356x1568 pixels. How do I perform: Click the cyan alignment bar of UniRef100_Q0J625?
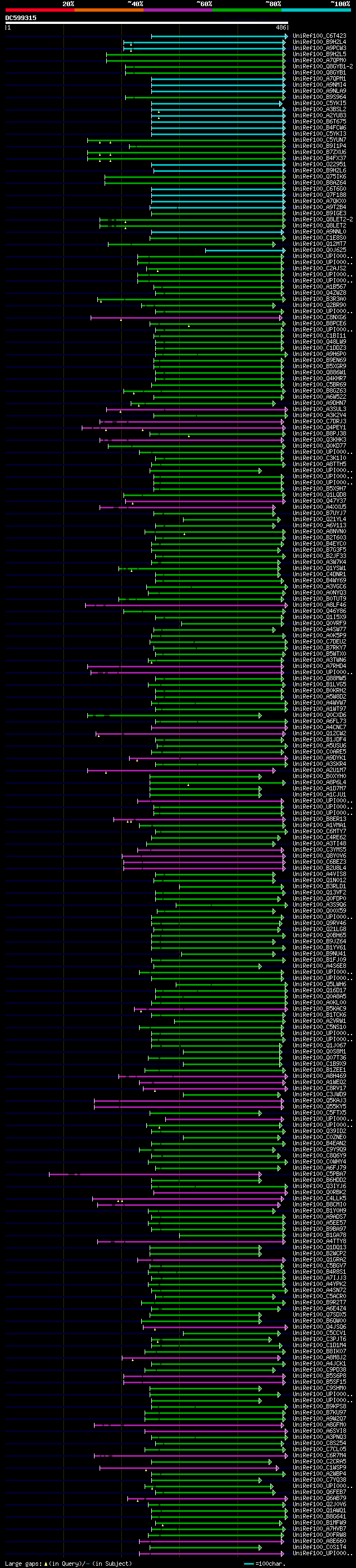(245, 250)
